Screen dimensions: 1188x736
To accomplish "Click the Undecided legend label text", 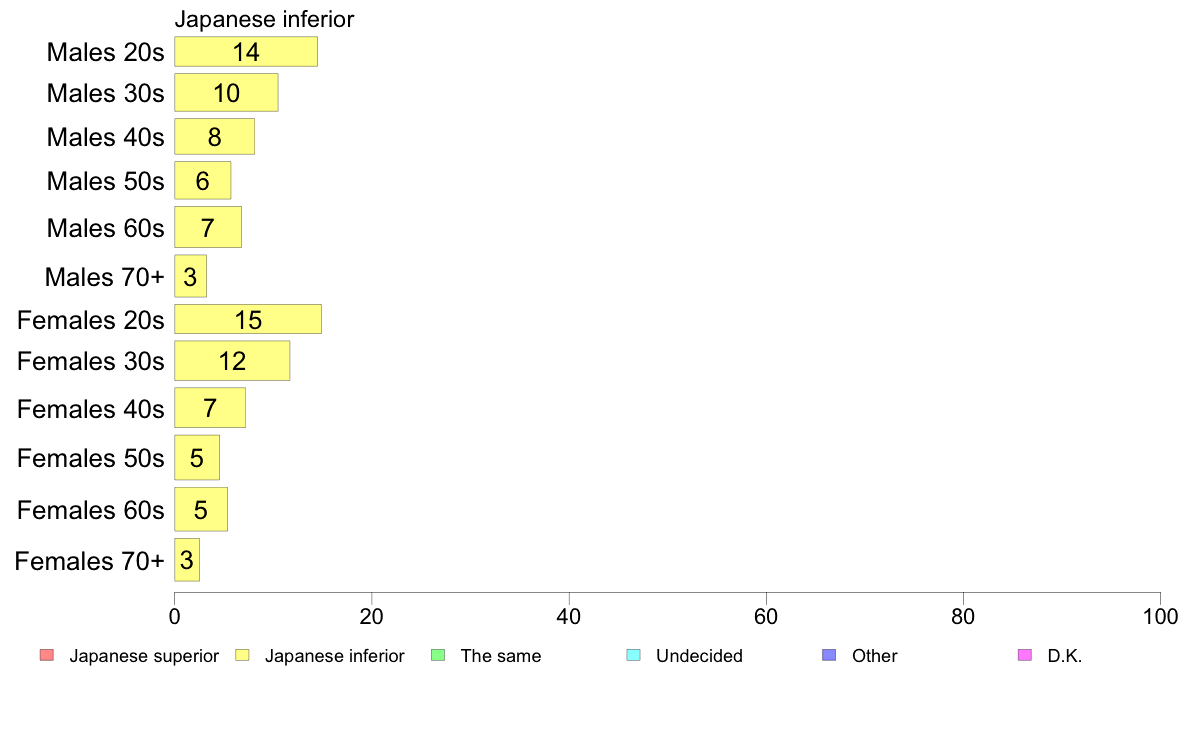I will point(699,656).
